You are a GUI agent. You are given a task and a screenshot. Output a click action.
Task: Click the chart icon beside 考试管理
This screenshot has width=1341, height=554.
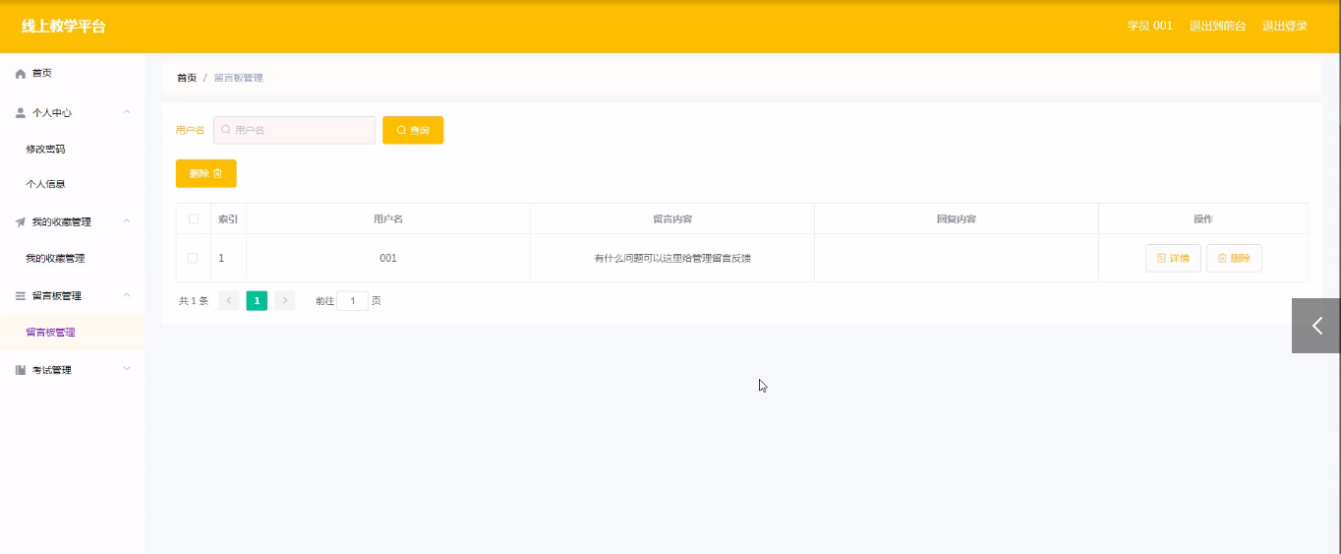20,370
